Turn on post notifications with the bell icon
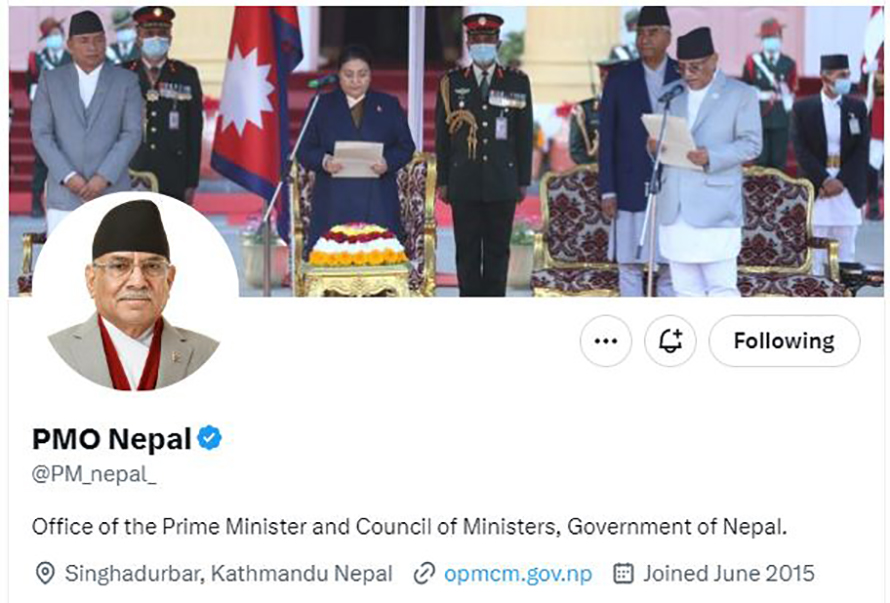Screen dimensions: 890x603 [670, 341]
